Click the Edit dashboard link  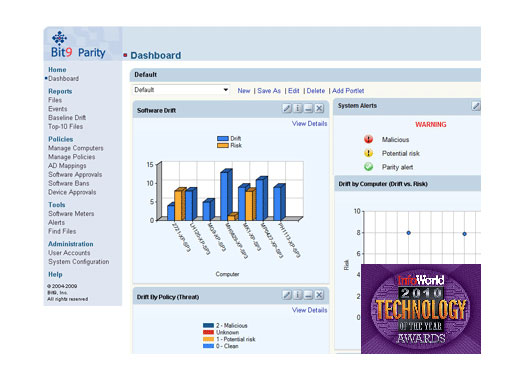pos(293,91)
